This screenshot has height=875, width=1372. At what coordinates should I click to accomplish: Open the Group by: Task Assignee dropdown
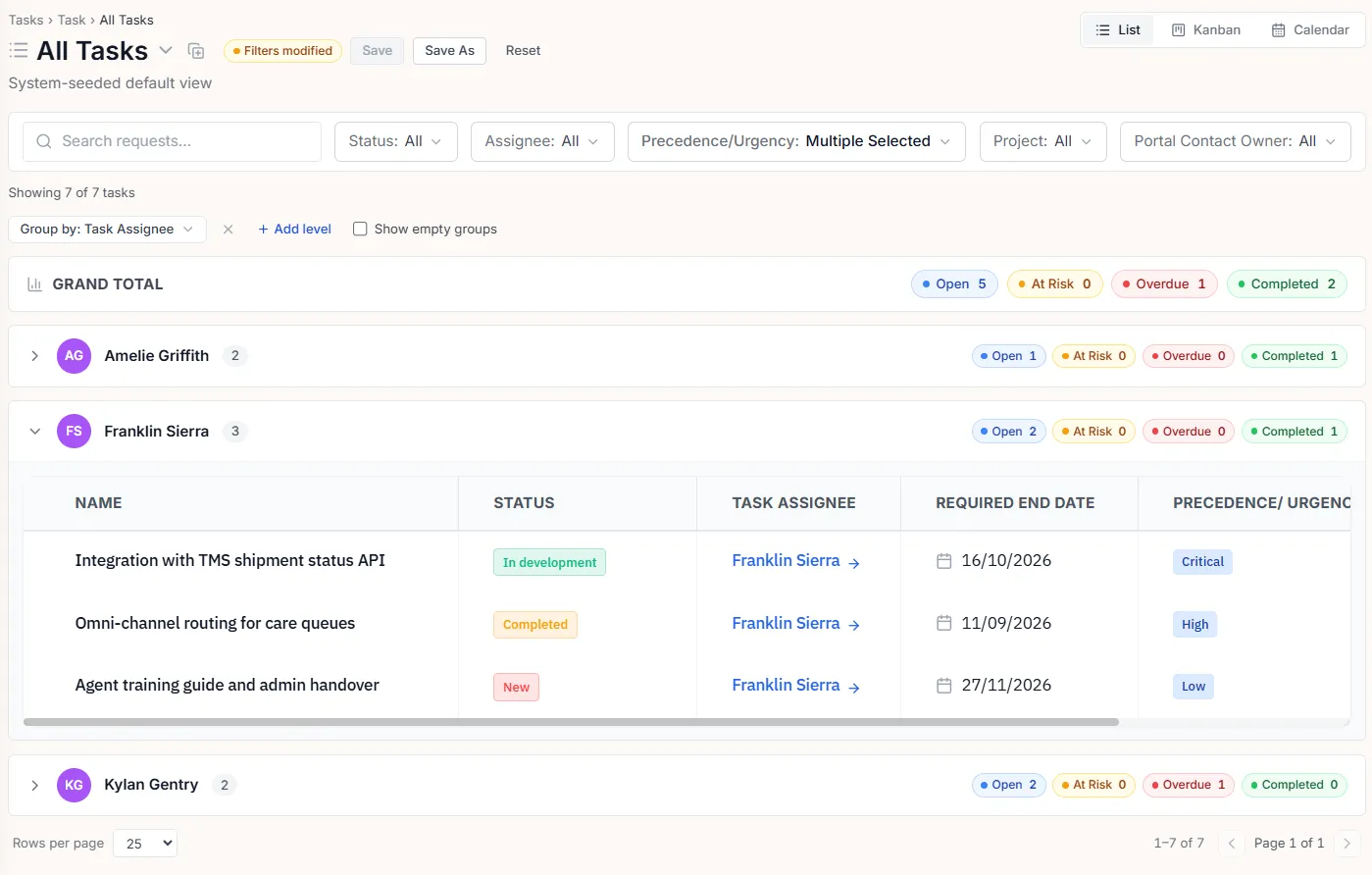[108, 230]
